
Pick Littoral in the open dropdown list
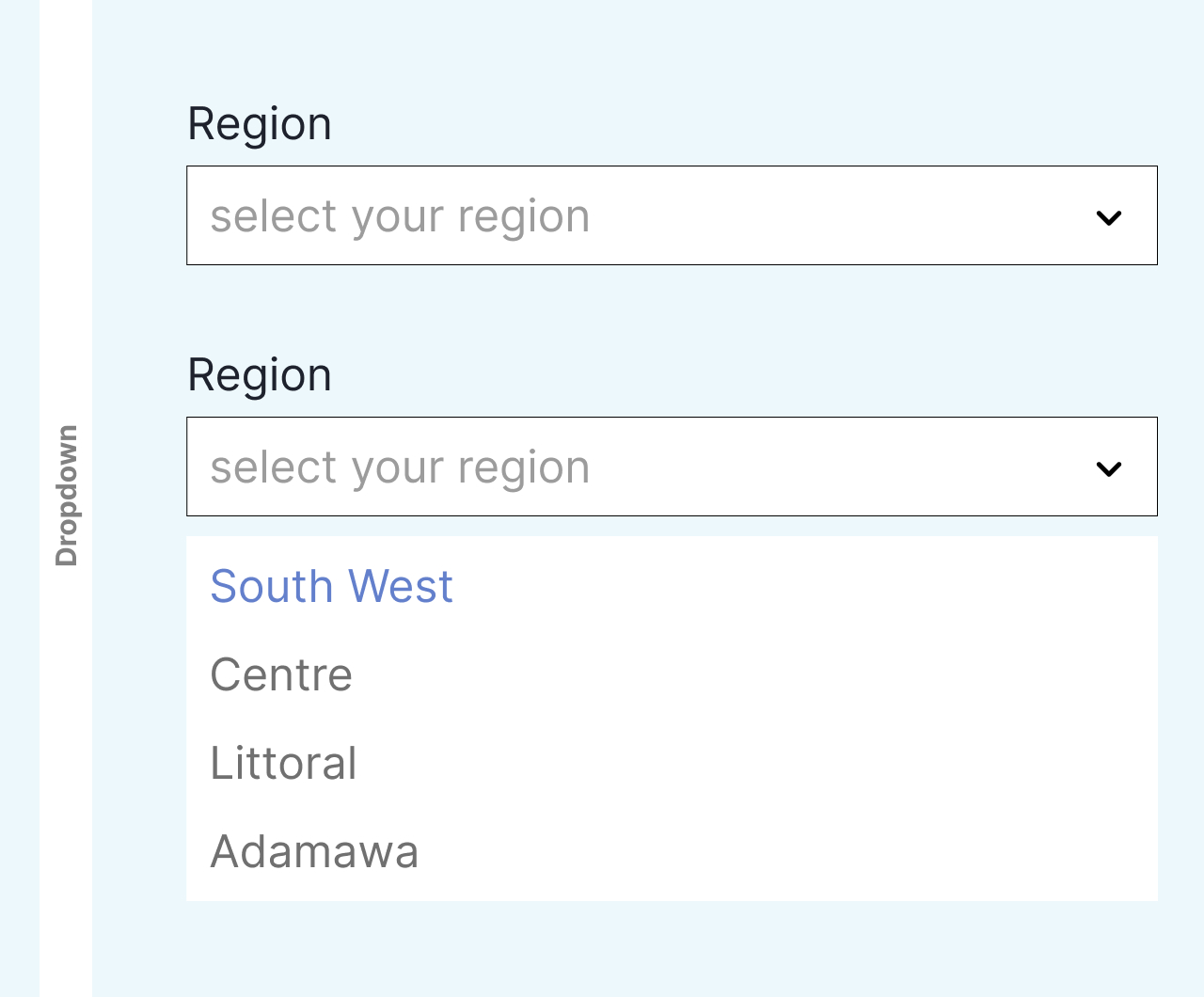click(x=283, y=763)
